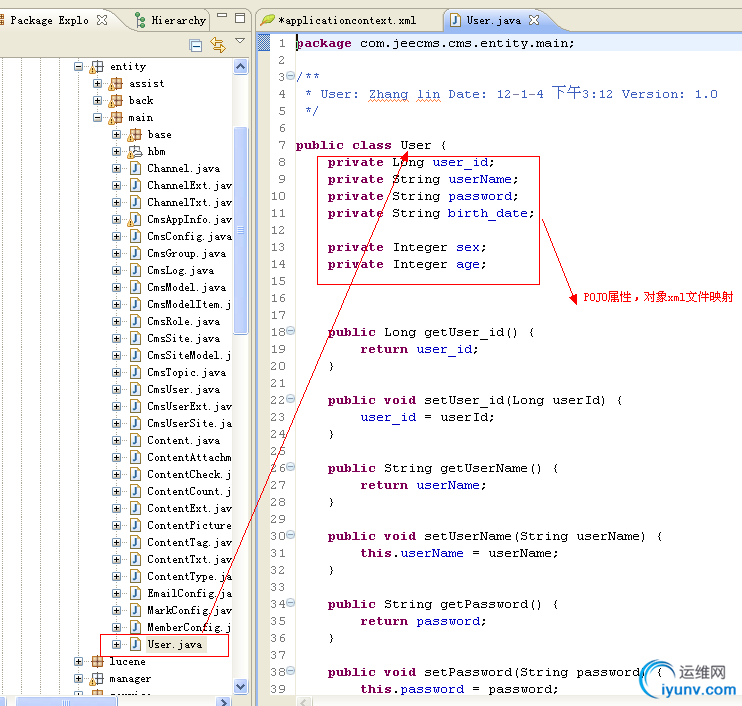Select CmsRole.java in the tree
Image resolution: width=742 pixels, height=706 pixels.
click(x=183, y=322)
